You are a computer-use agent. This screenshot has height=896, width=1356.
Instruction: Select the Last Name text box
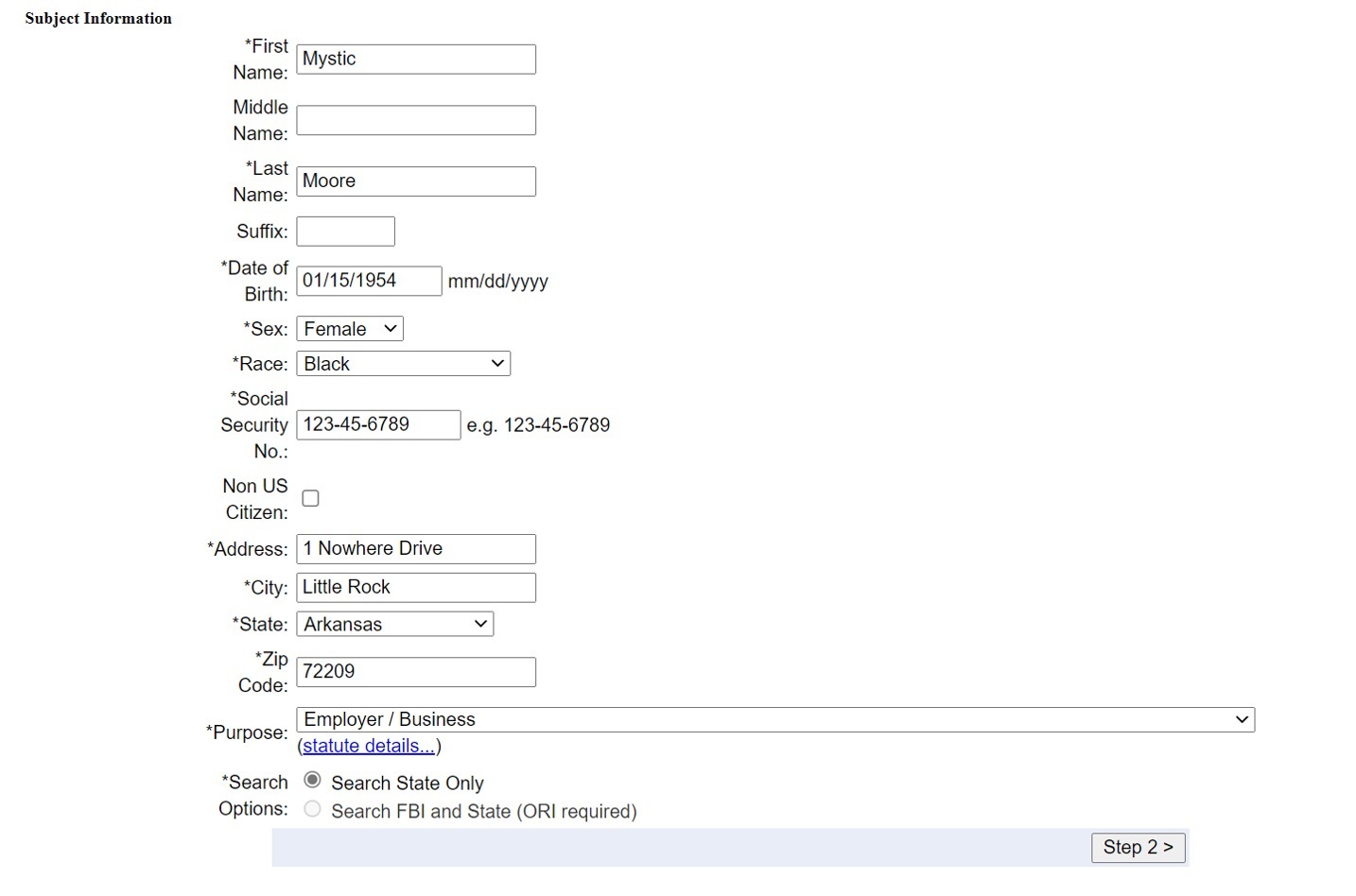pyautogui.click(x=416, y=181)
